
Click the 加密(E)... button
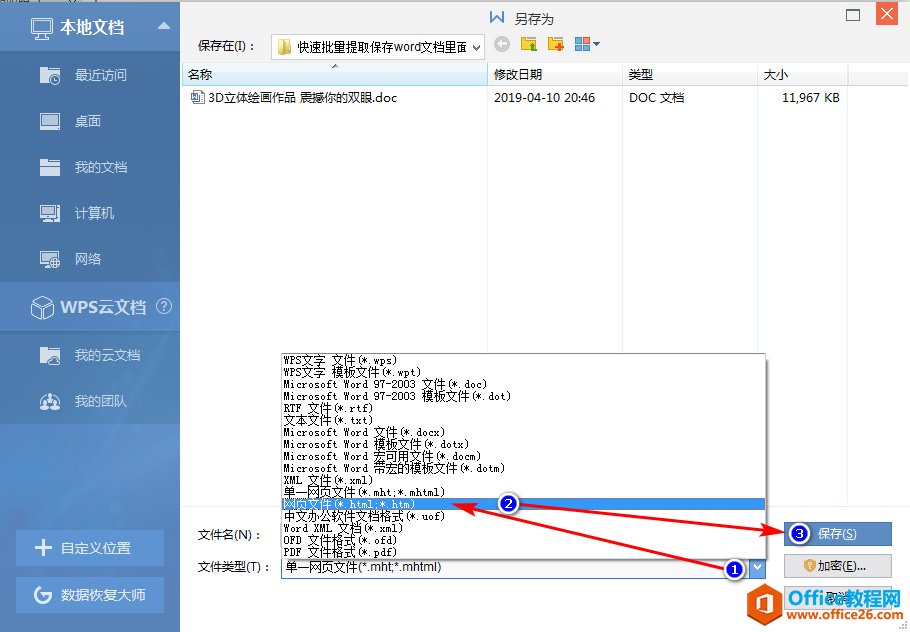click(837, 566)
